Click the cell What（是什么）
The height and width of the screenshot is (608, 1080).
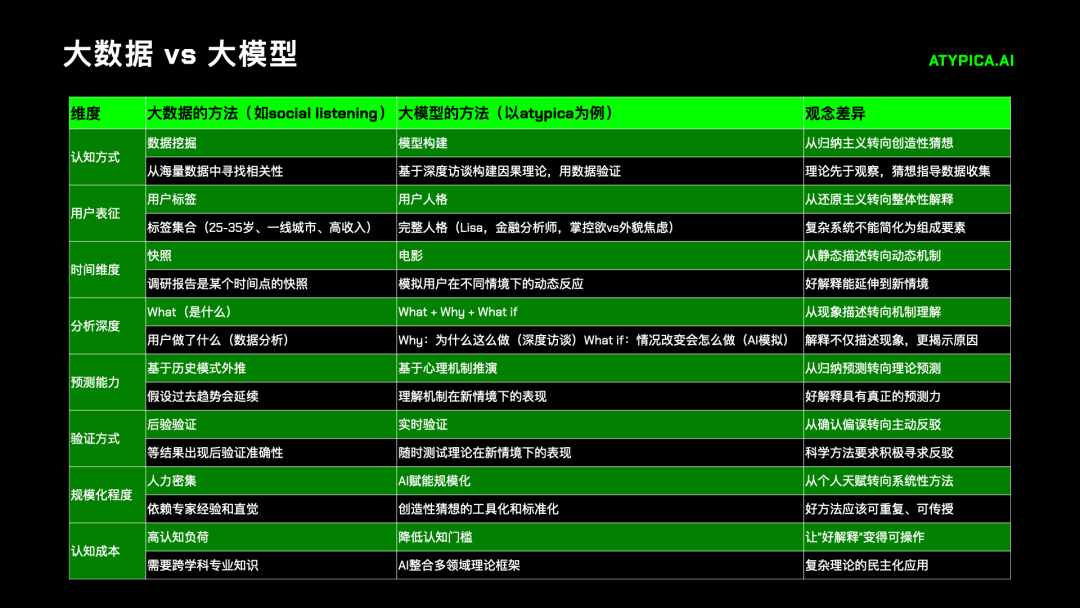(271, 312)
